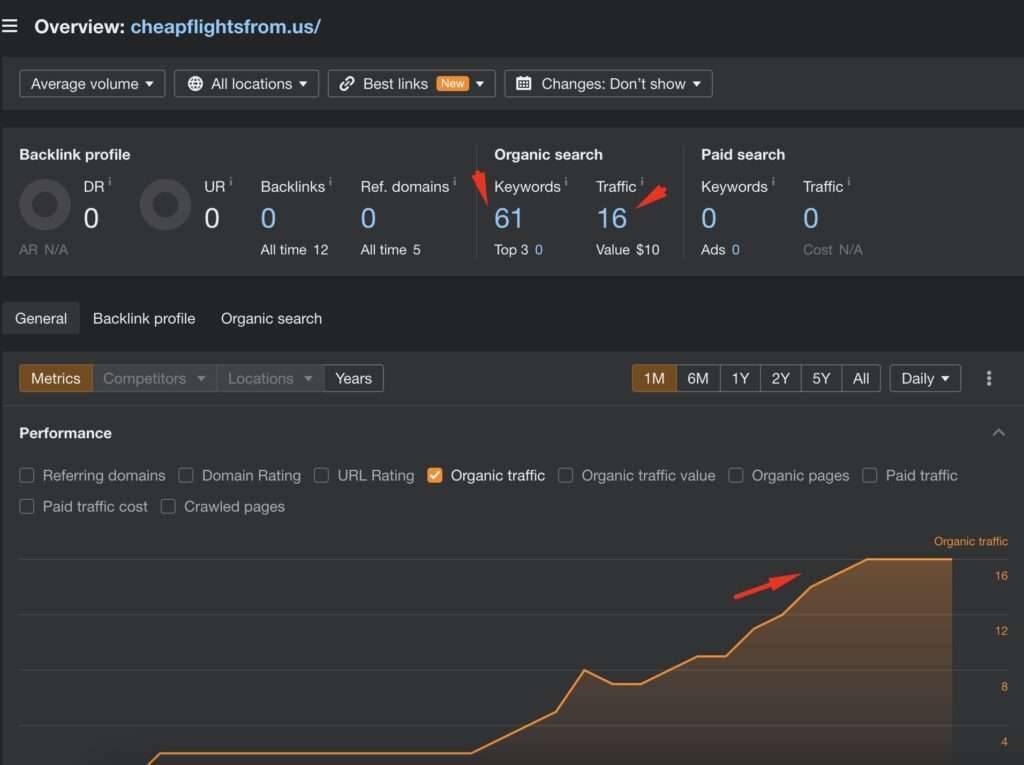
Task: Open the Competitors dropdown
Action: 154,378
